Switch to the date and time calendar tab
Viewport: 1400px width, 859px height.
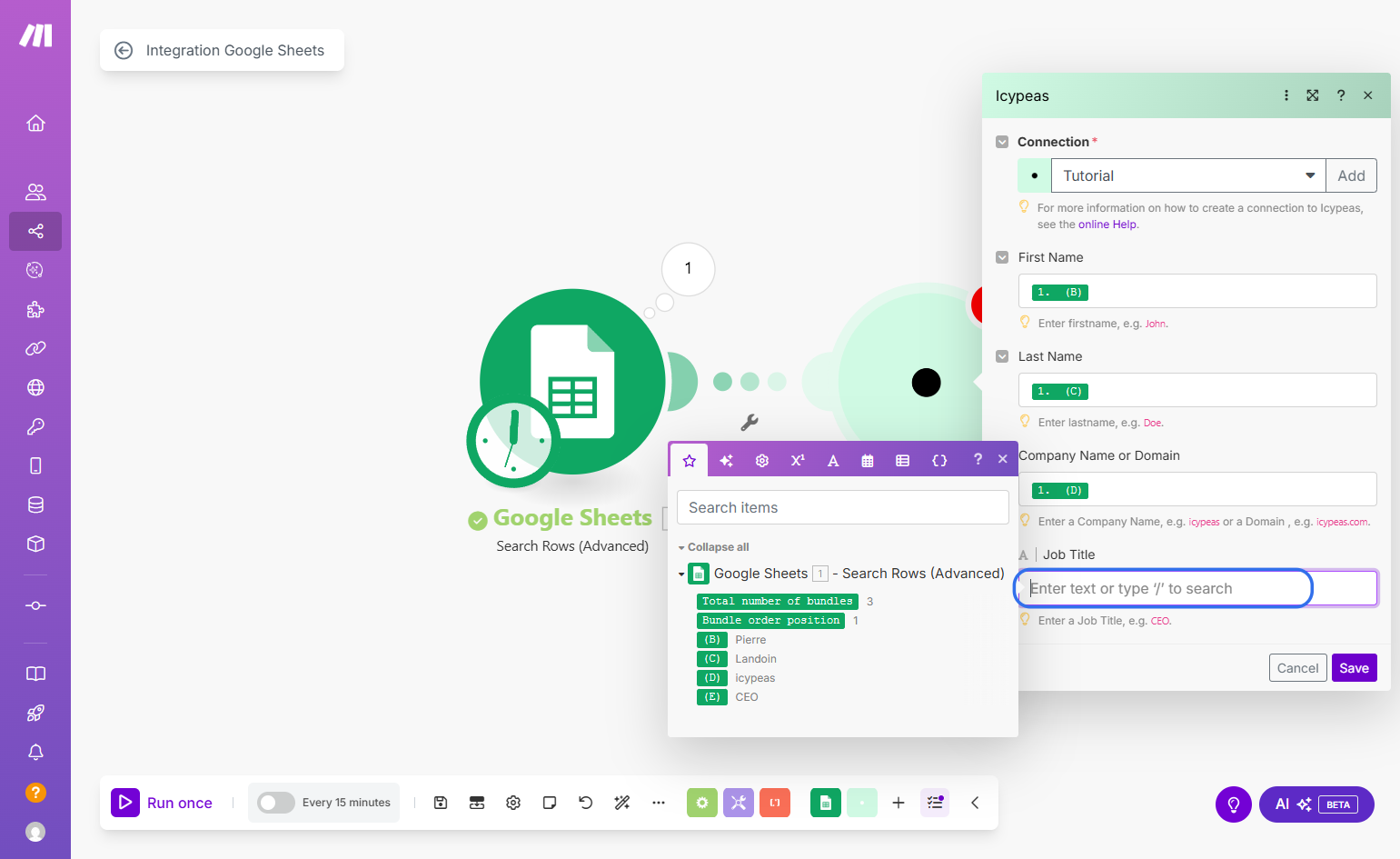(x=868, y=460)
